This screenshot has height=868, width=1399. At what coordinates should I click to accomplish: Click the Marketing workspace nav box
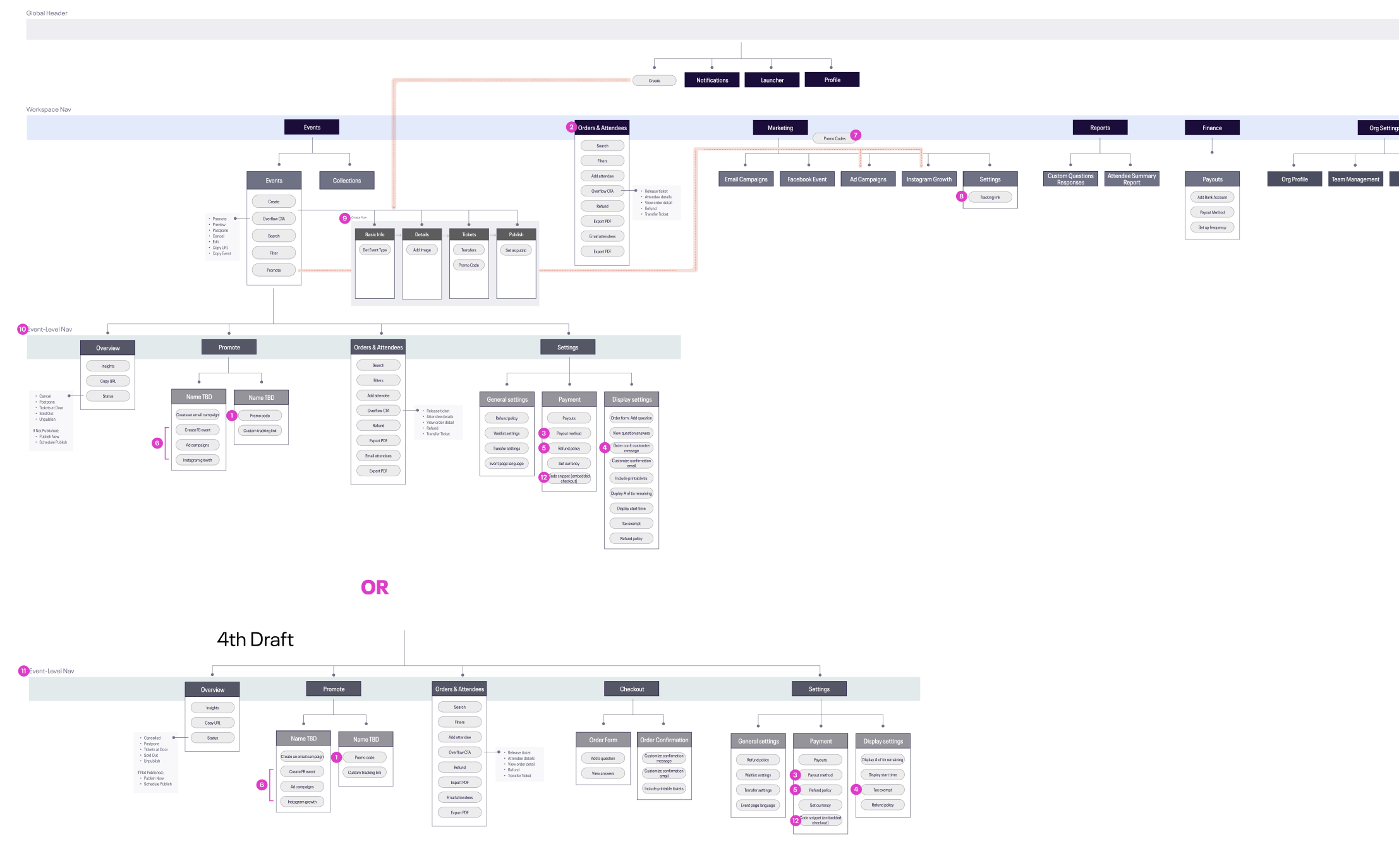click(780, 128)
